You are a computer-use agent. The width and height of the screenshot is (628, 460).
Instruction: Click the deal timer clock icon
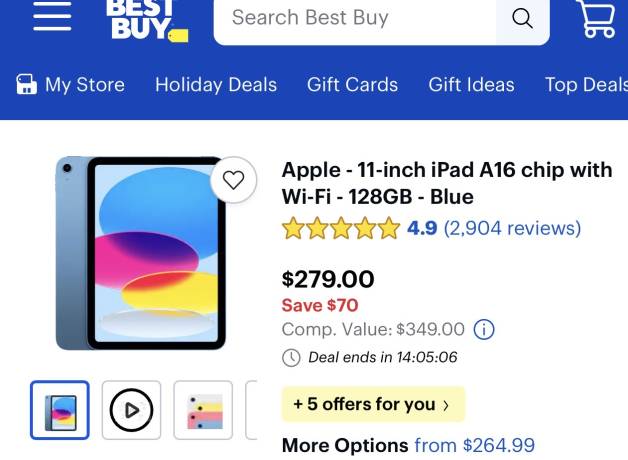pos(291,358)
